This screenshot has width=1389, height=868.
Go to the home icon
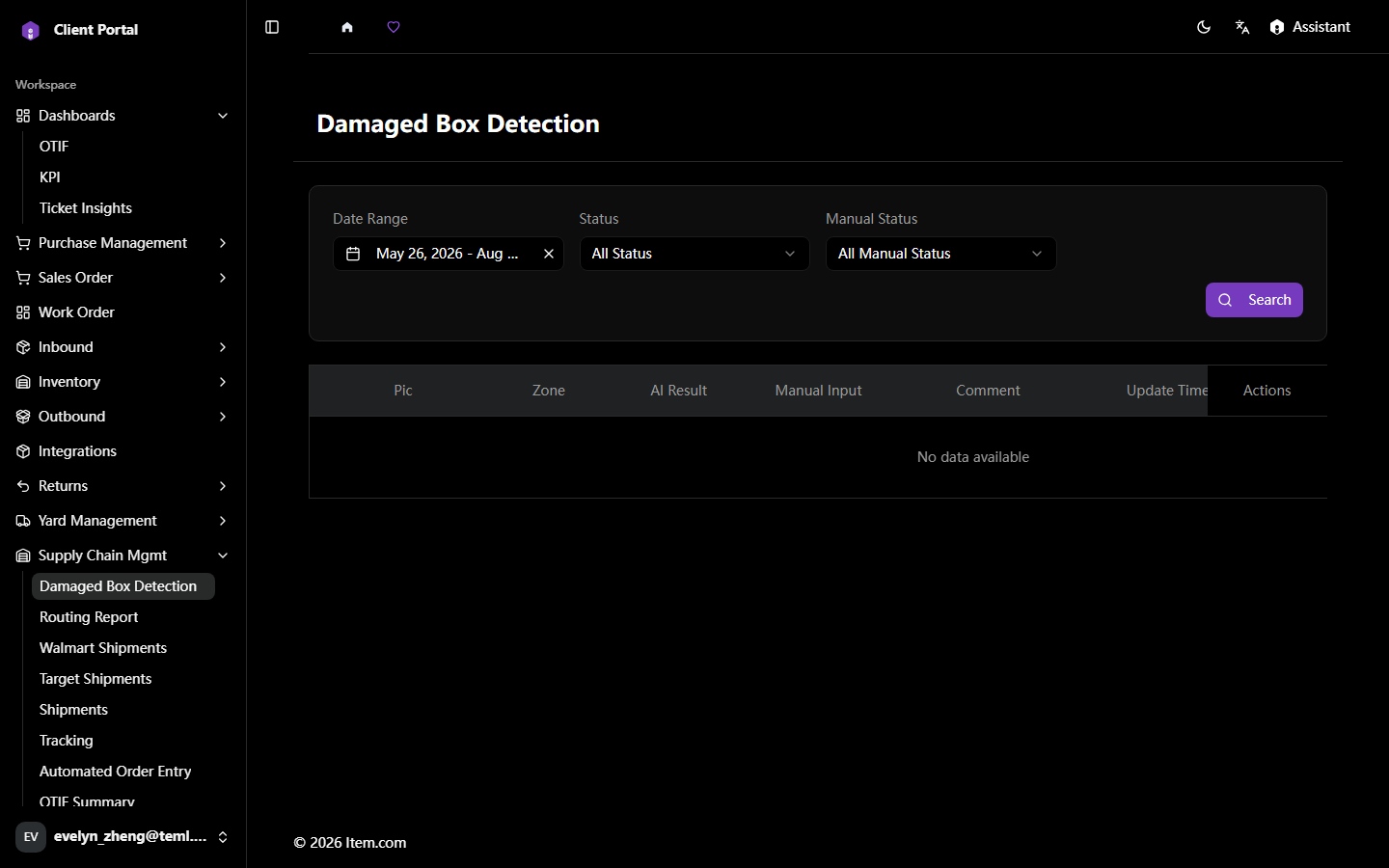(347, 27)
